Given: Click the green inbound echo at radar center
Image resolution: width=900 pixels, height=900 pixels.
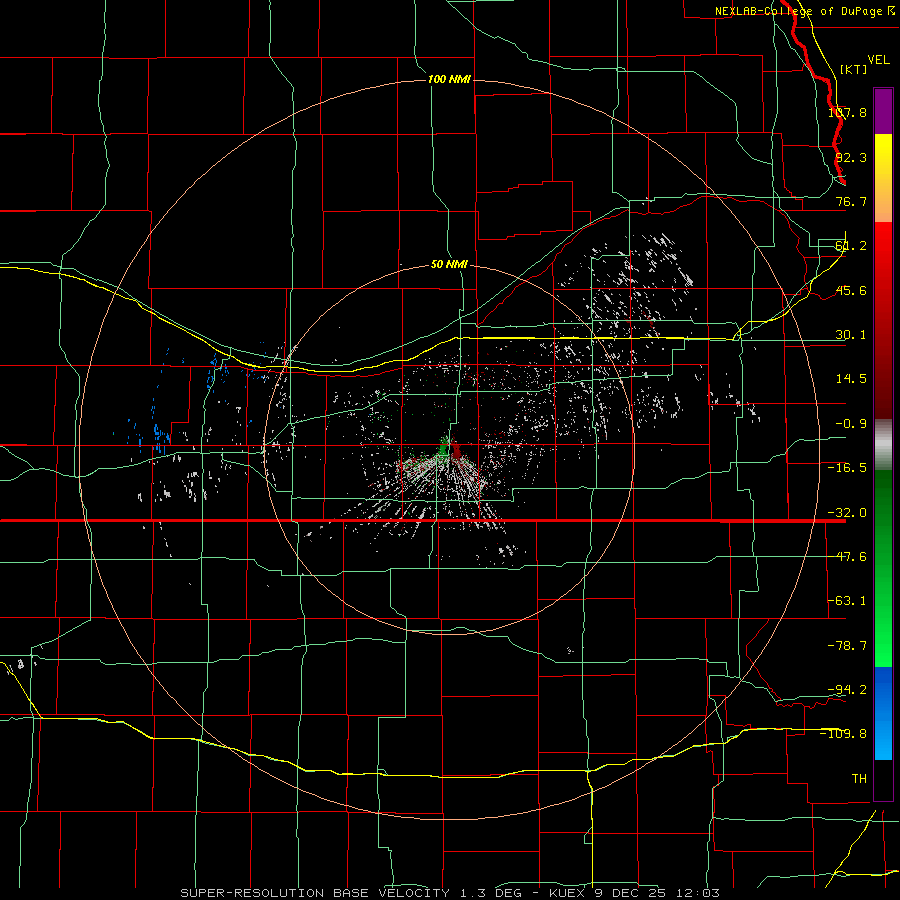Looking at the screenshot, I should pos(444,447).
